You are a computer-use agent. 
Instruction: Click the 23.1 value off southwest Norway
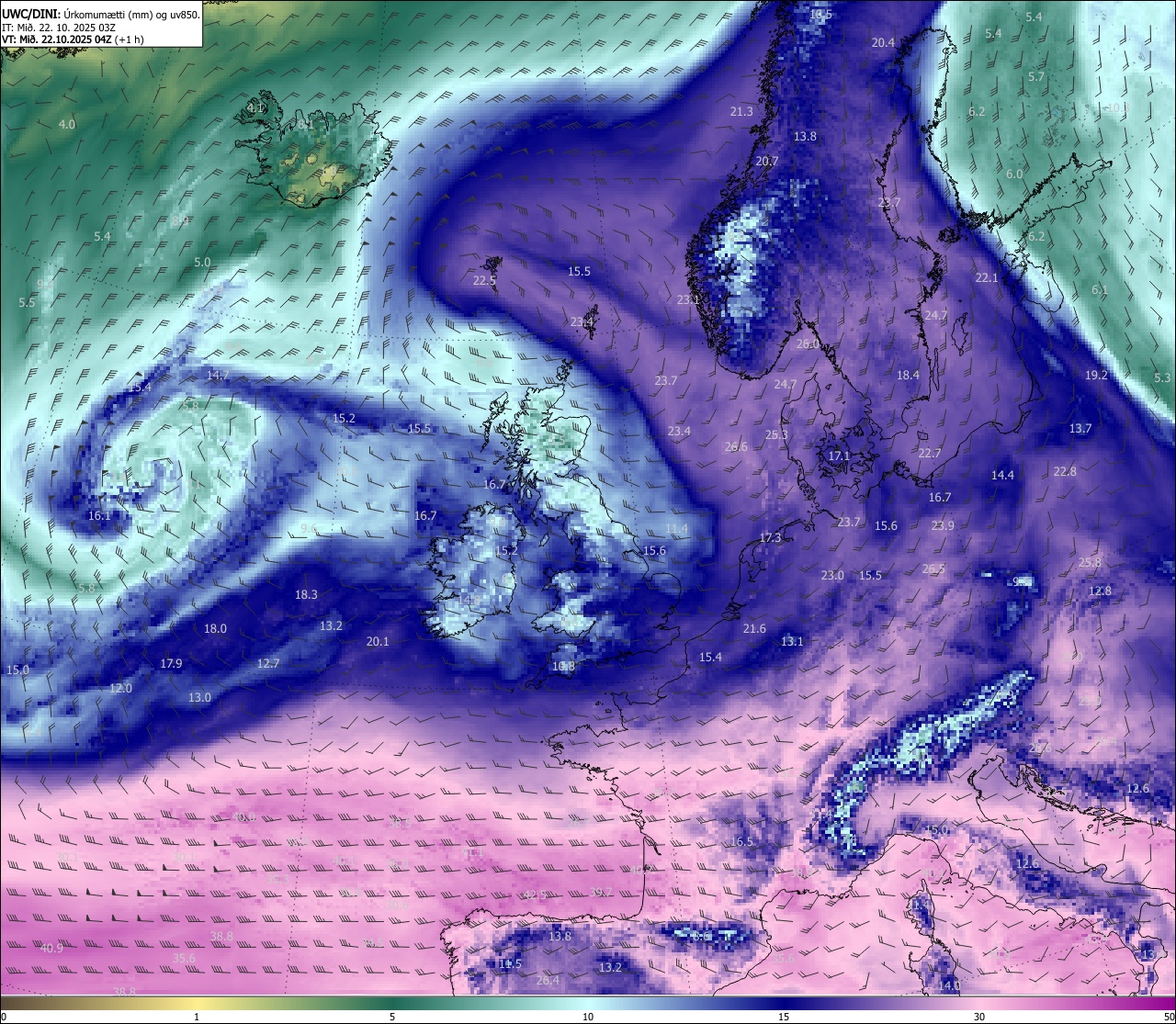tap(688, 299)
